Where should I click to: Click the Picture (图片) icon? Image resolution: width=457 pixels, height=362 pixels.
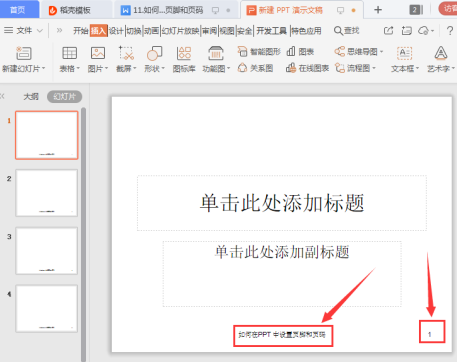[x=98, y=53]
